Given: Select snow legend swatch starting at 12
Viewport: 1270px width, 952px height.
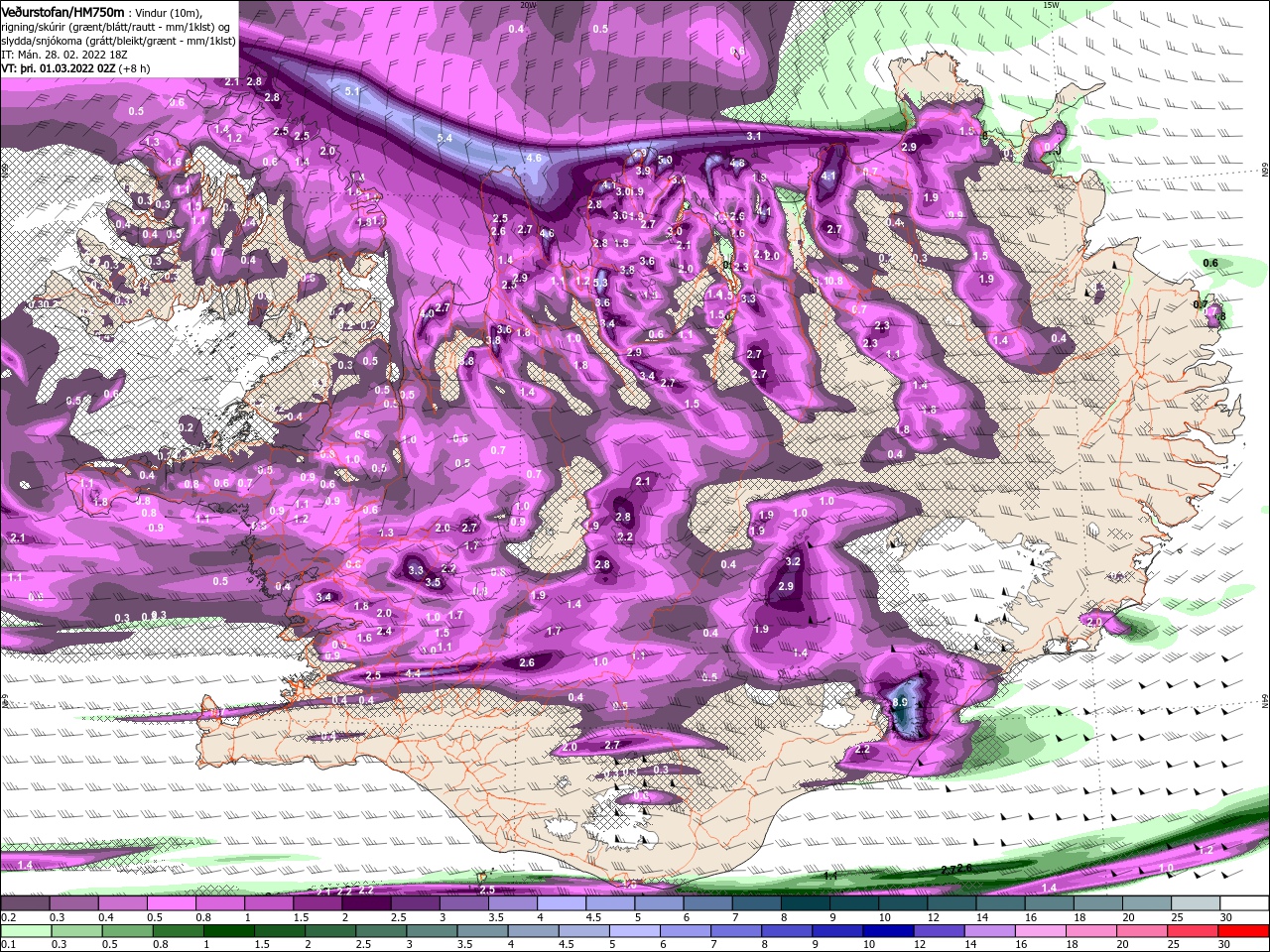Looking at the screenshot, I should coord(950,902).
